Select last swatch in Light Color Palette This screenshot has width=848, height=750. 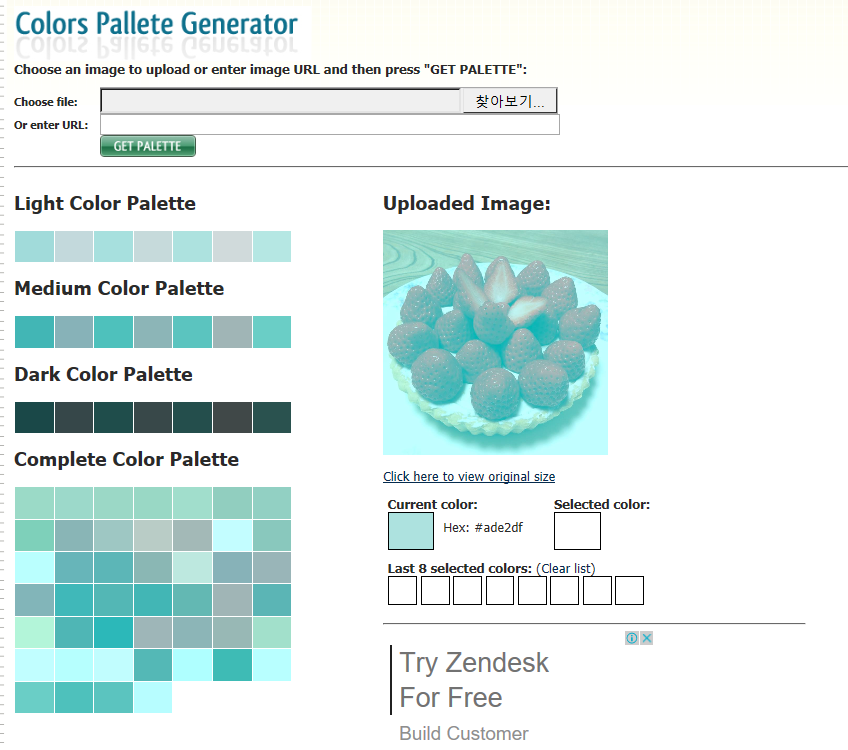coord(271,247)
